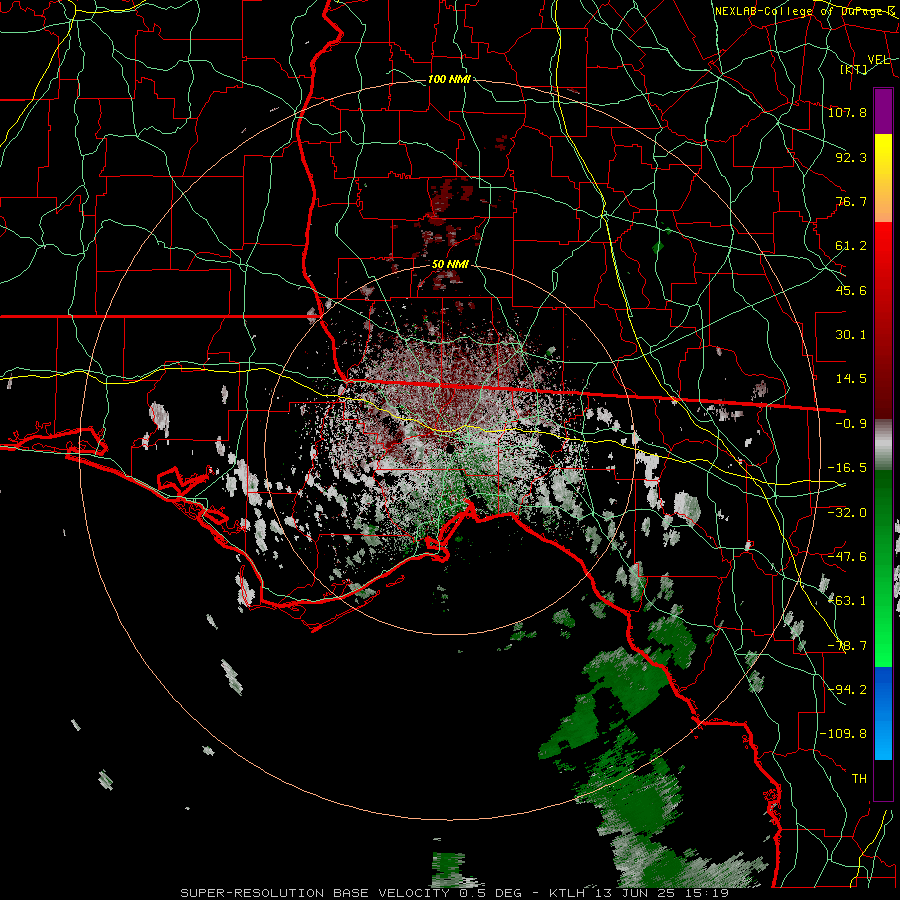Click the 14.5 value on velocity scale
Viewport: 900px width, 900px height.
[851, 379]
